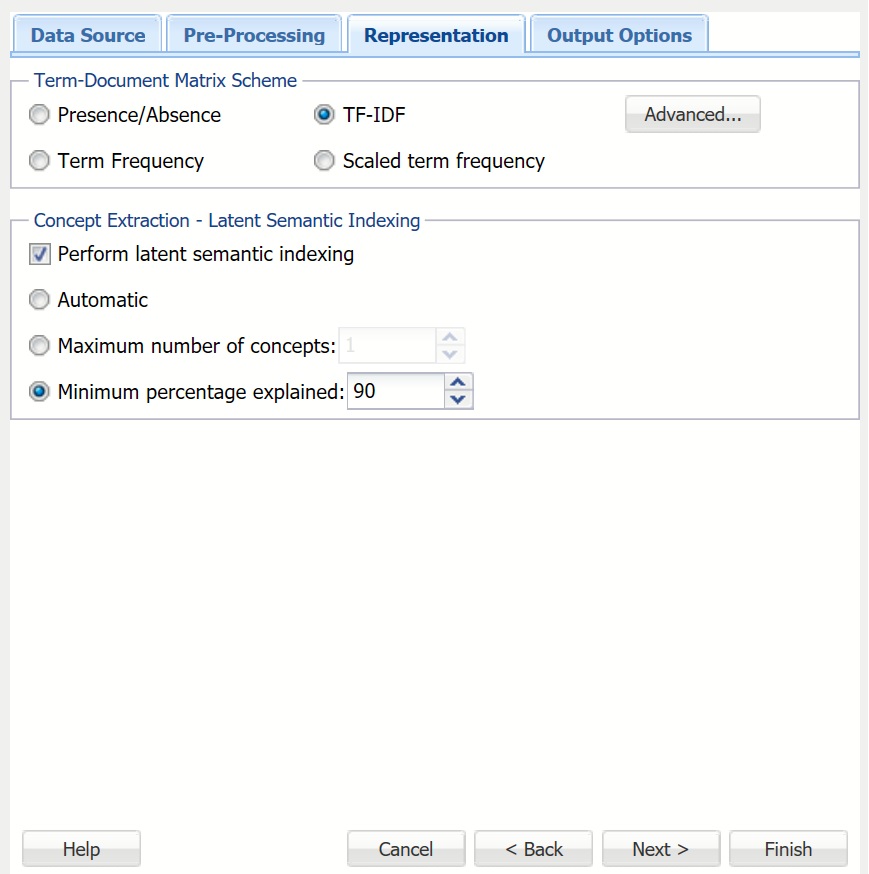Uncheck Perform latent semantic indexing
869x874 pixels.
tap(39, 255)
